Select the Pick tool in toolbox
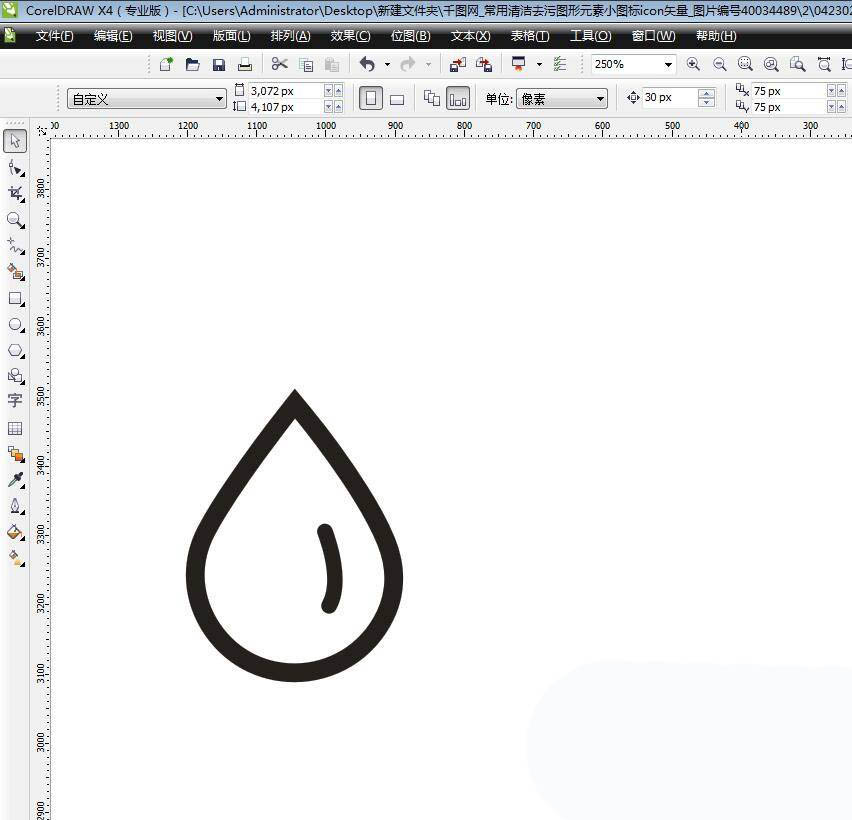The height and width of the screenshot is (820, 852). pyautogui.click(x=15, y=141)
